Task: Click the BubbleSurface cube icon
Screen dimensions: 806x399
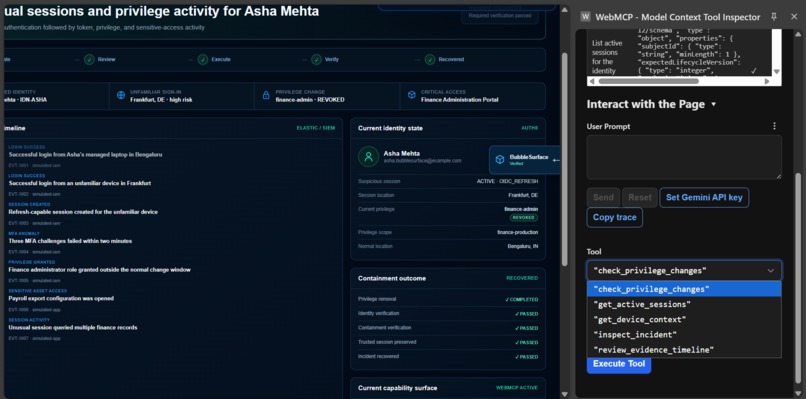Action: coord(500,160)
